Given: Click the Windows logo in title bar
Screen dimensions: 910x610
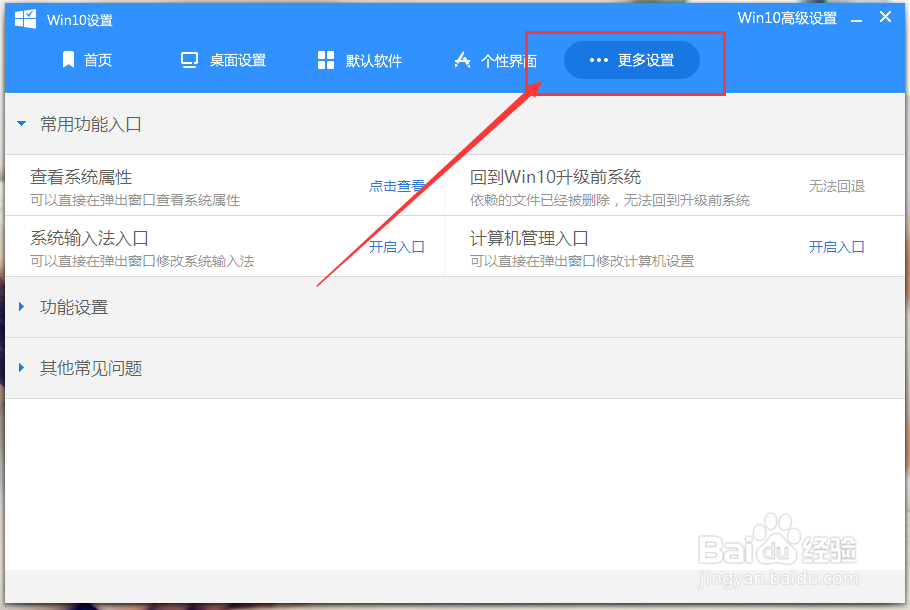Looking at the screenshot, I should coord(26,19).
